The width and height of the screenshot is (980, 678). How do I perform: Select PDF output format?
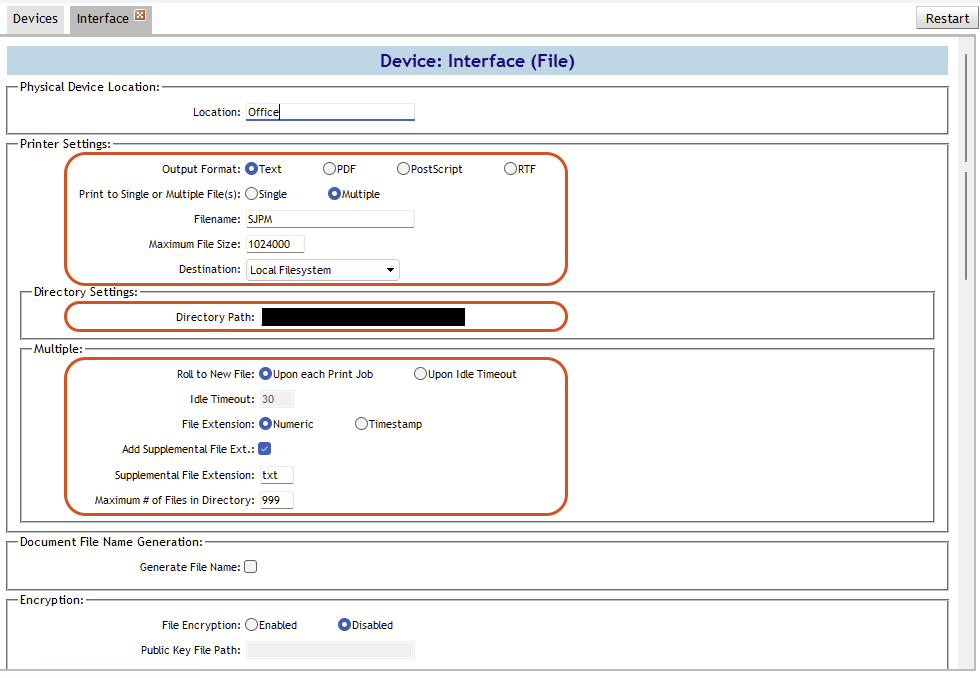[329, 169]
